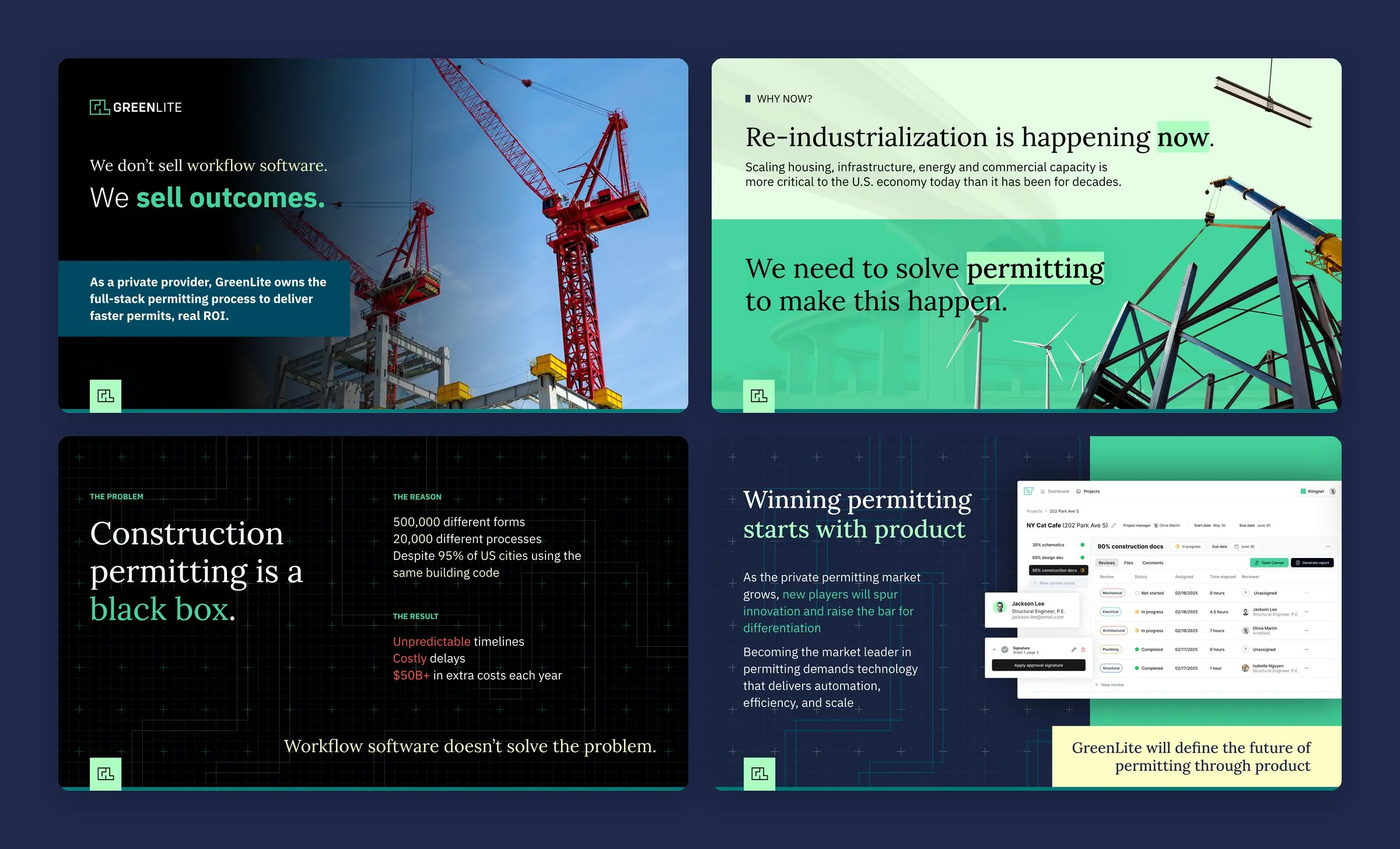Click the Generate report button
Screen dimensions: 1400x849
(x=1312, y=563)
